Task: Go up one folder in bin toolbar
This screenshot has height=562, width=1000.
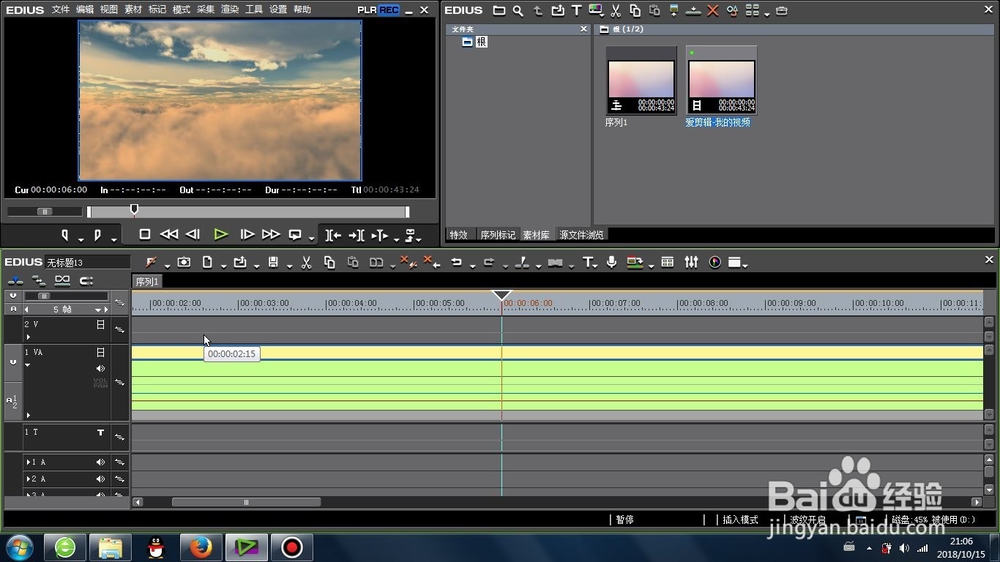Action: (538, 11)
